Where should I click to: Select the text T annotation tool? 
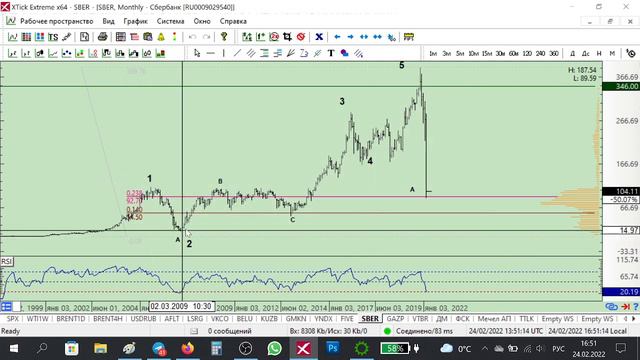coord(331,53)
